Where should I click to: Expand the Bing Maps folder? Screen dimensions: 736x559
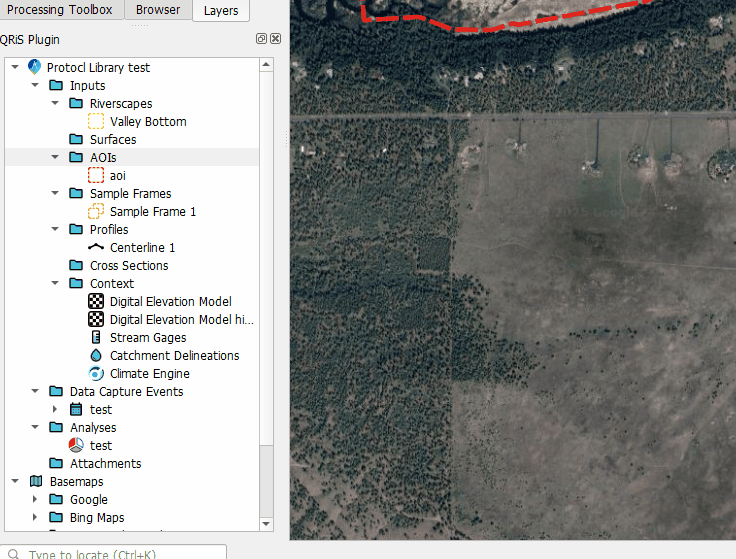(x=35, y=517)
